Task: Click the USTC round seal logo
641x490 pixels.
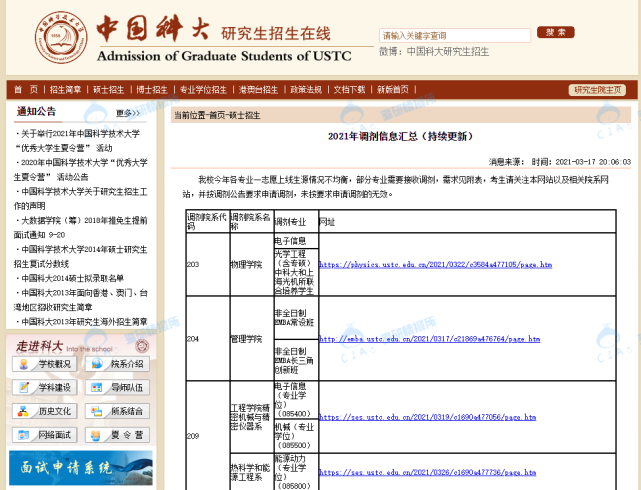Action: 61,37
